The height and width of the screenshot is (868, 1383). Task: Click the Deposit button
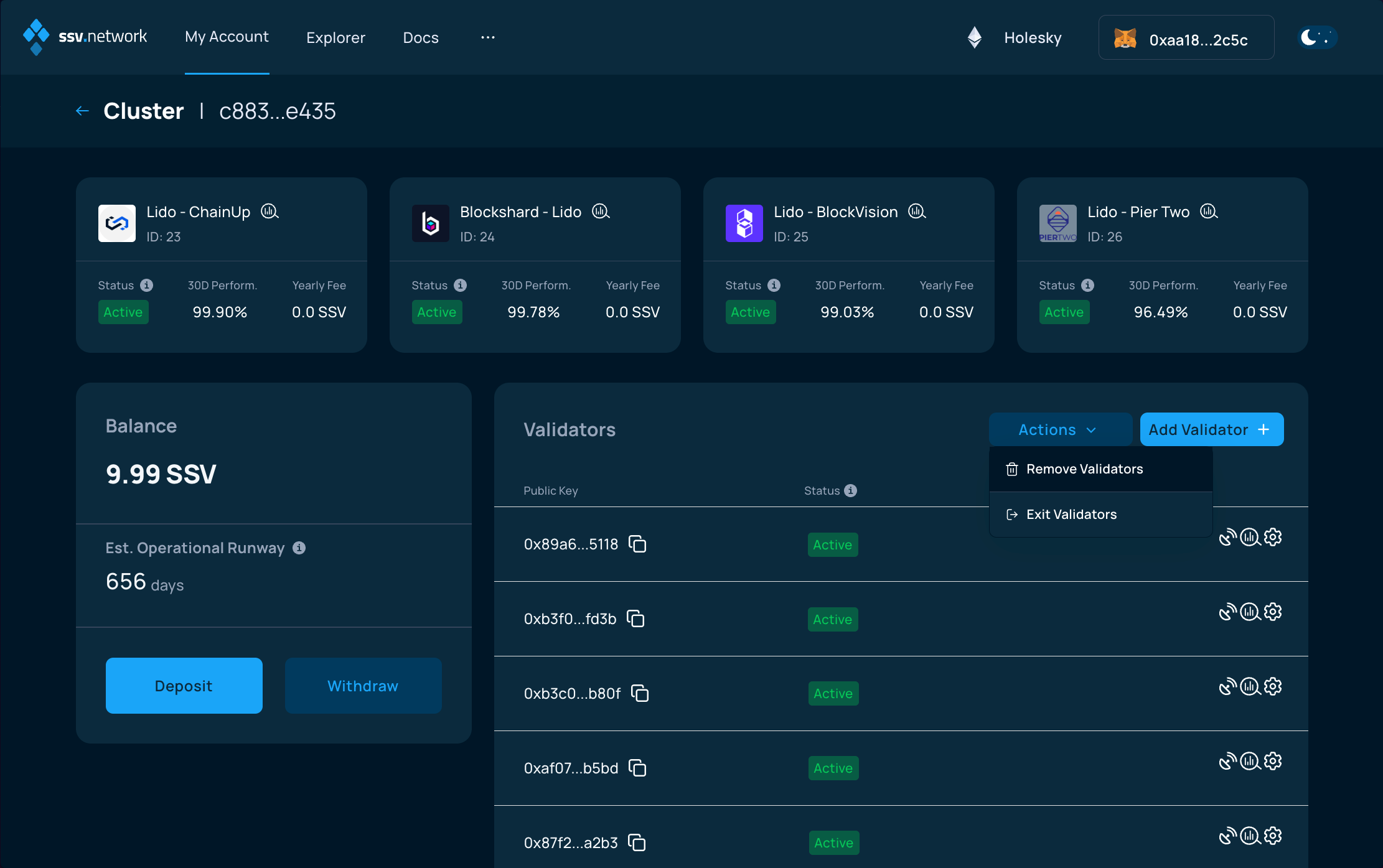point(184,686)
